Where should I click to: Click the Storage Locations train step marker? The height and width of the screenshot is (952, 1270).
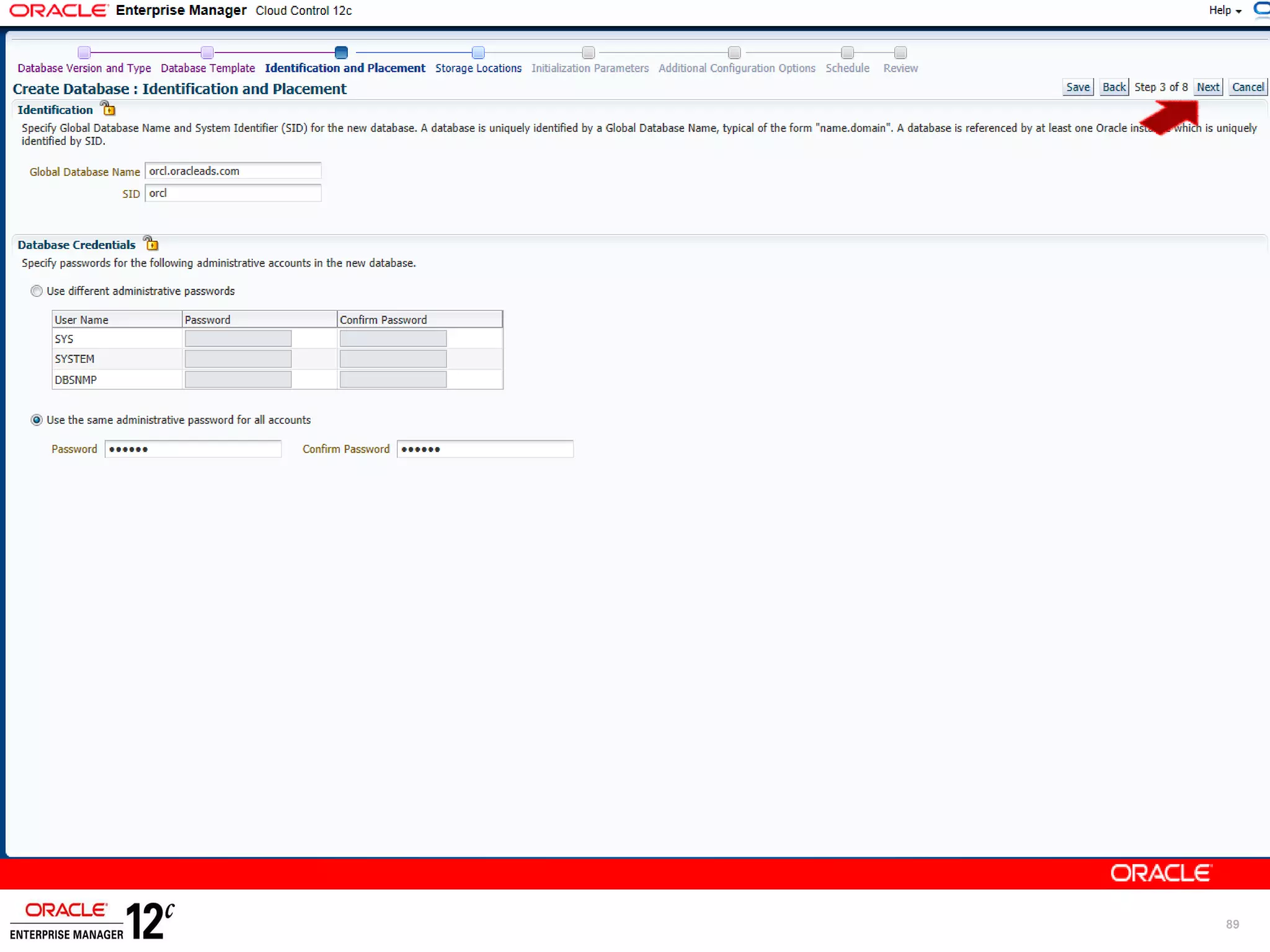[x=477, y=53]
